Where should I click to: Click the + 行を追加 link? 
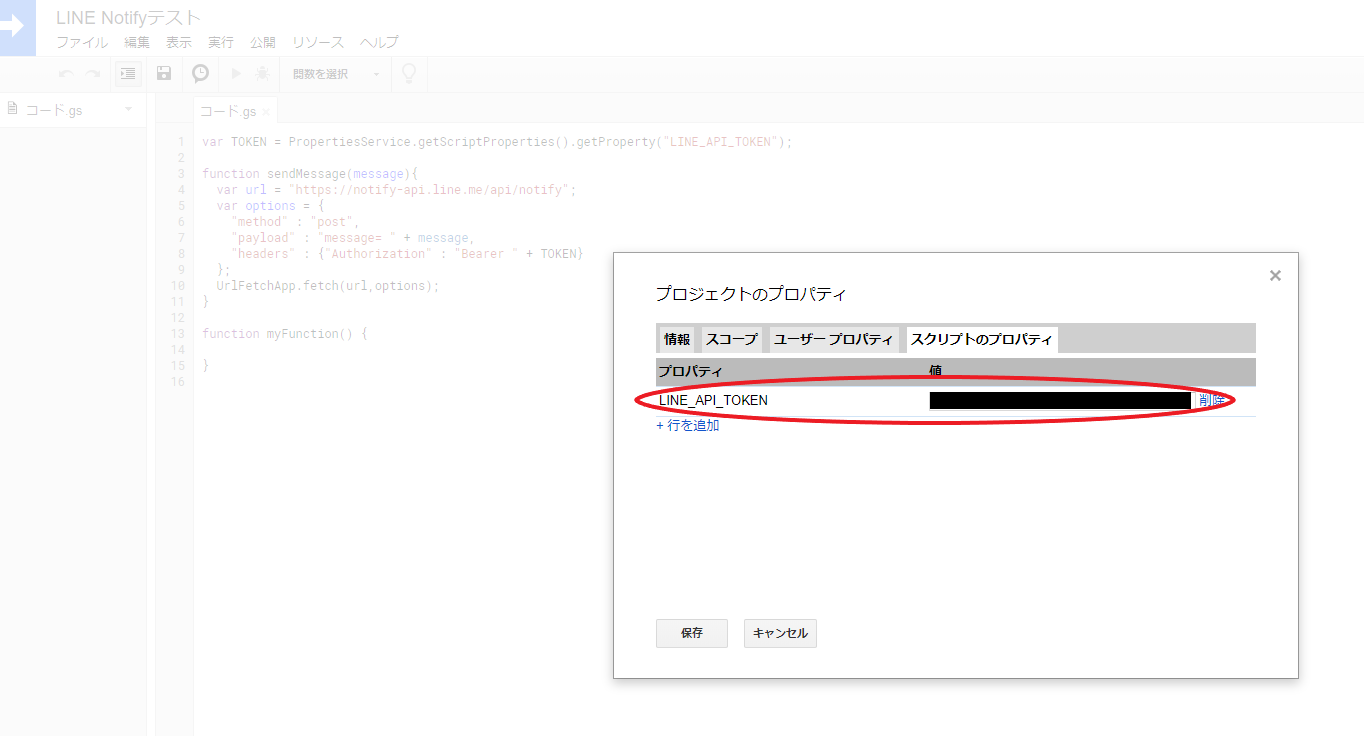click(x=687, y=426)
